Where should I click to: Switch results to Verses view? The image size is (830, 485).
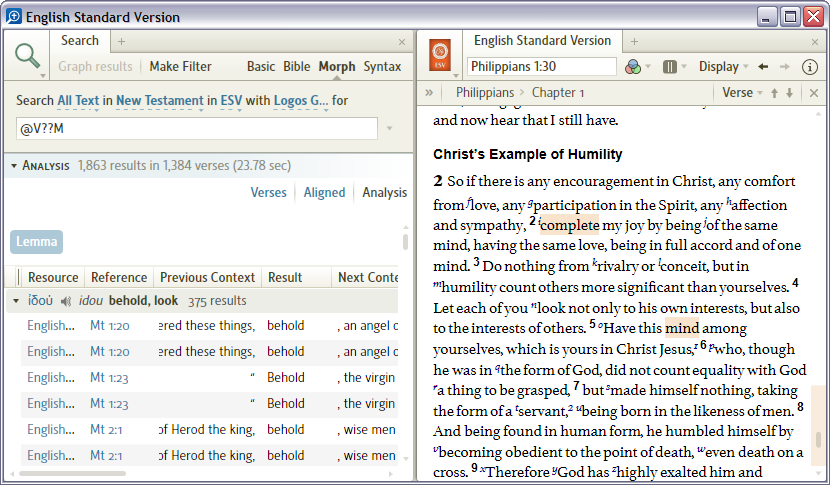(268, 193)
